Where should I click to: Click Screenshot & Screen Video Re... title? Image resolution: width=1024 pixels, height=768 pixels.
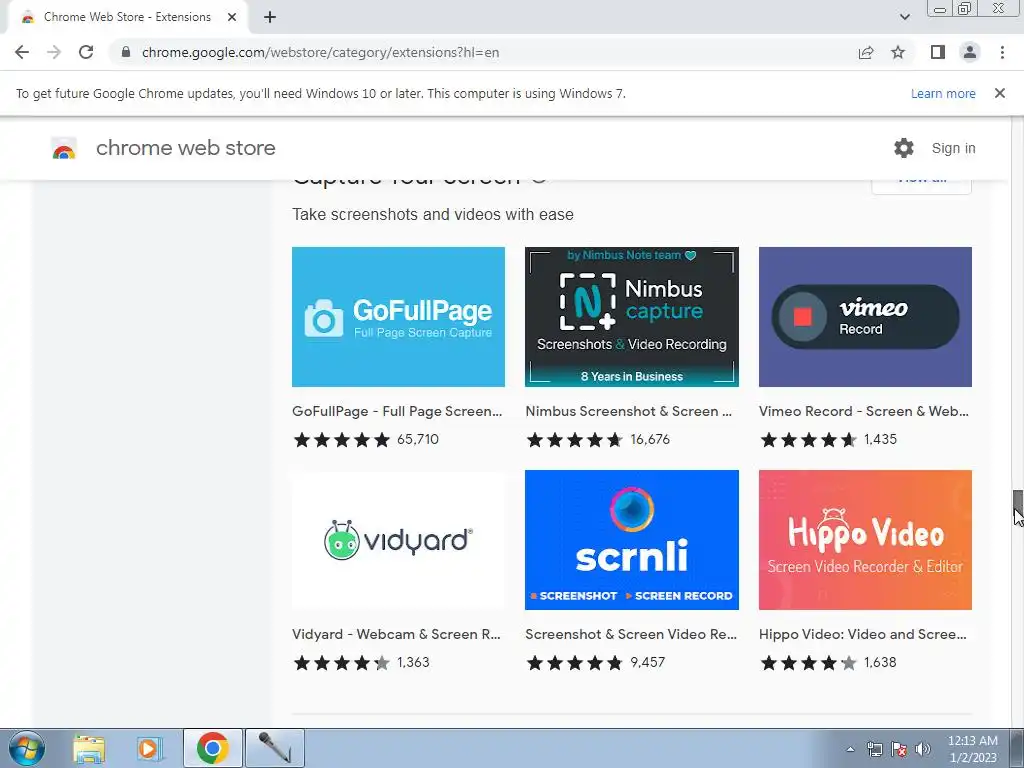click(x=631, y=634)
